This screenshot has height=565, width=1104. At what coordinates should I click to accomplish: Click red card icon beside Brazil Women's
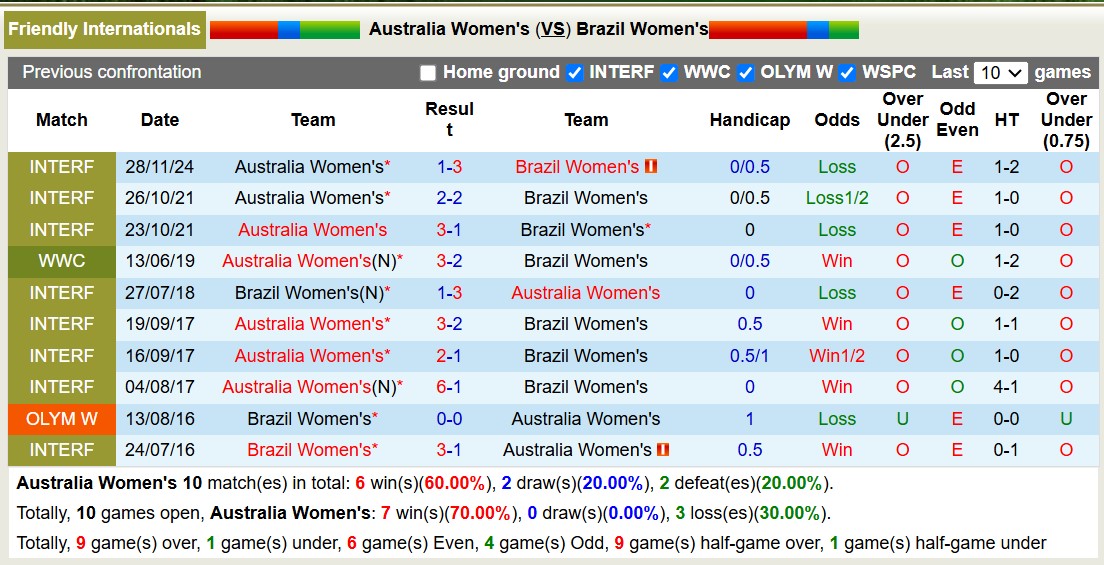[651, 167]
